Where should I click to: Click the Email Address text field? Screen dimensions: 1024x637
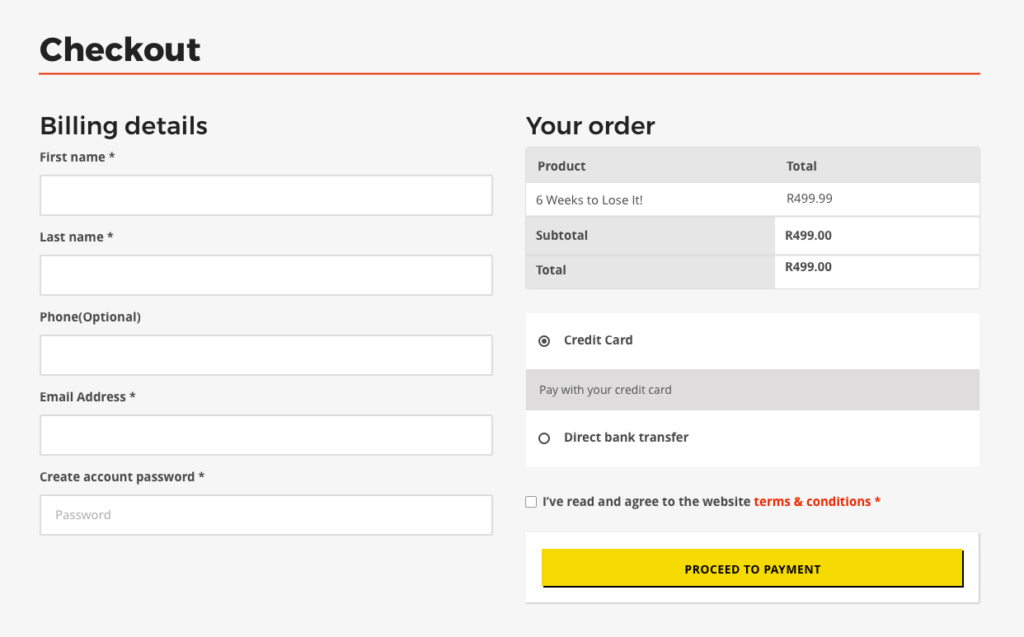tap(266, 435)
